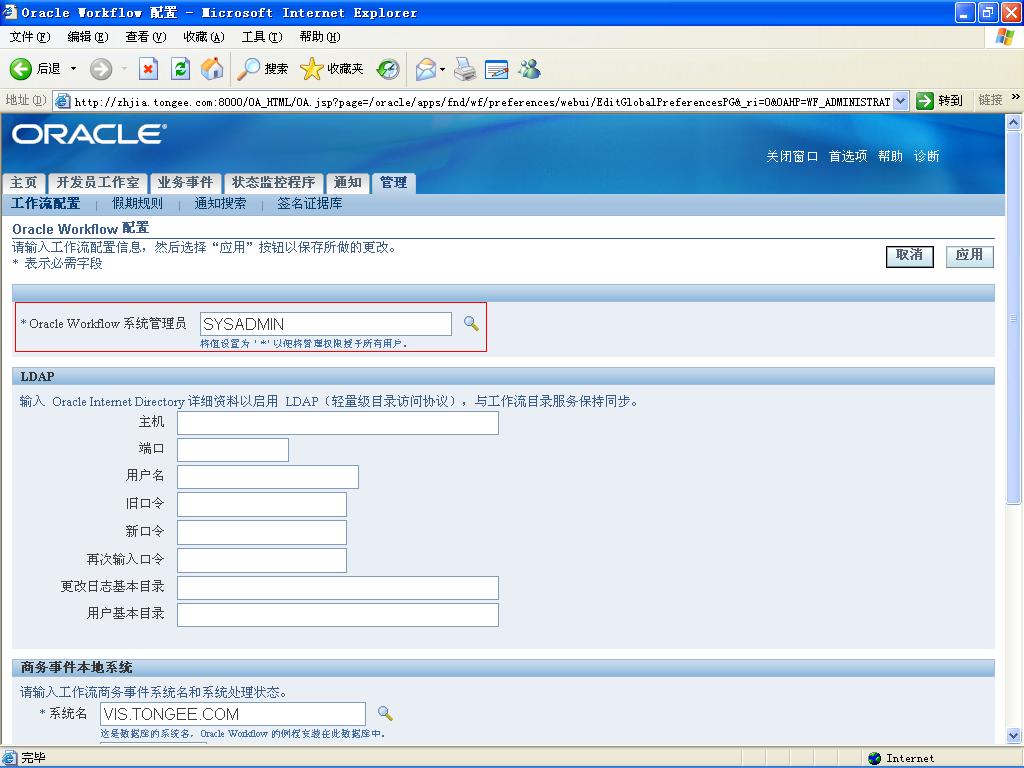Refresh the page using the refresh icon
Screen dimensions: 1024x768
180,69
